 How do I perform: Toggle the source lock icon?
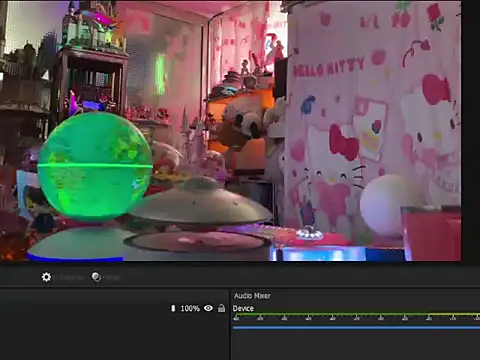[x=221, y=308]
